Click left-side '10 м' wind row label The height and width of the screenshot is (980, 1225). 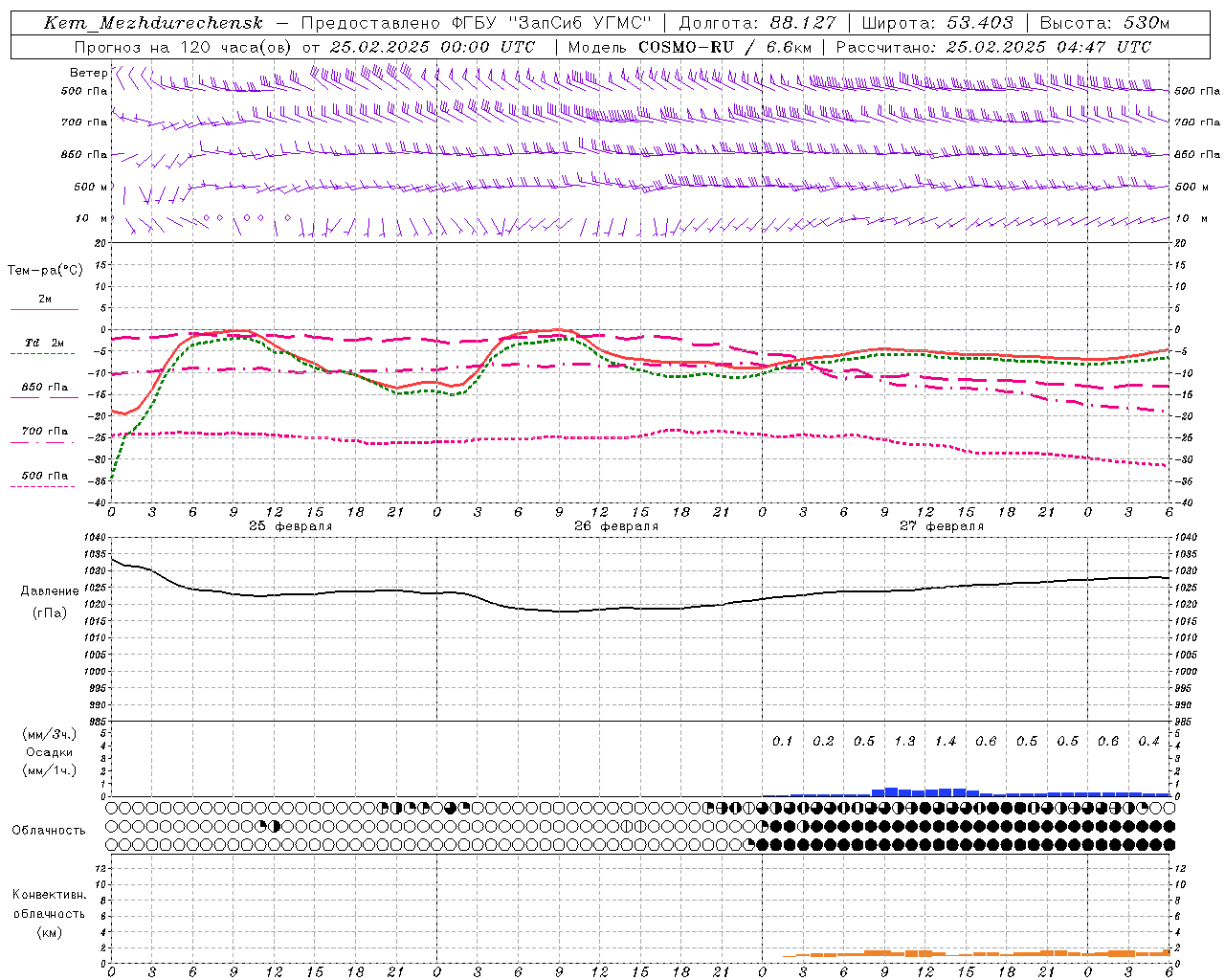point(92,218)
